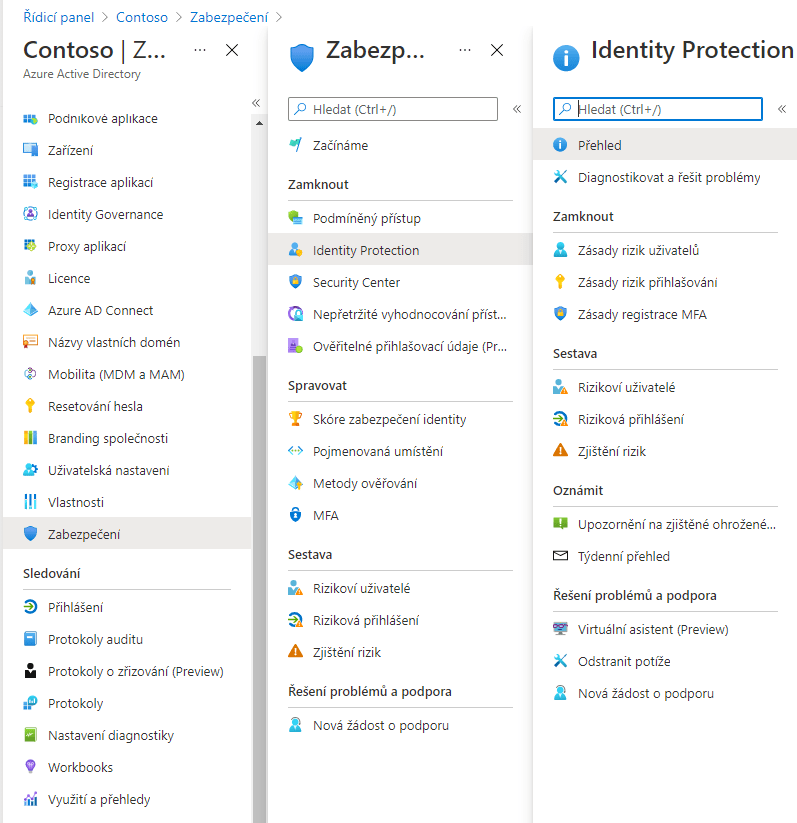Open Protokoly auditu under Sledování
The width and height of the screenshot is (797, 823).
pyautogui.click(x=95, y=639)
